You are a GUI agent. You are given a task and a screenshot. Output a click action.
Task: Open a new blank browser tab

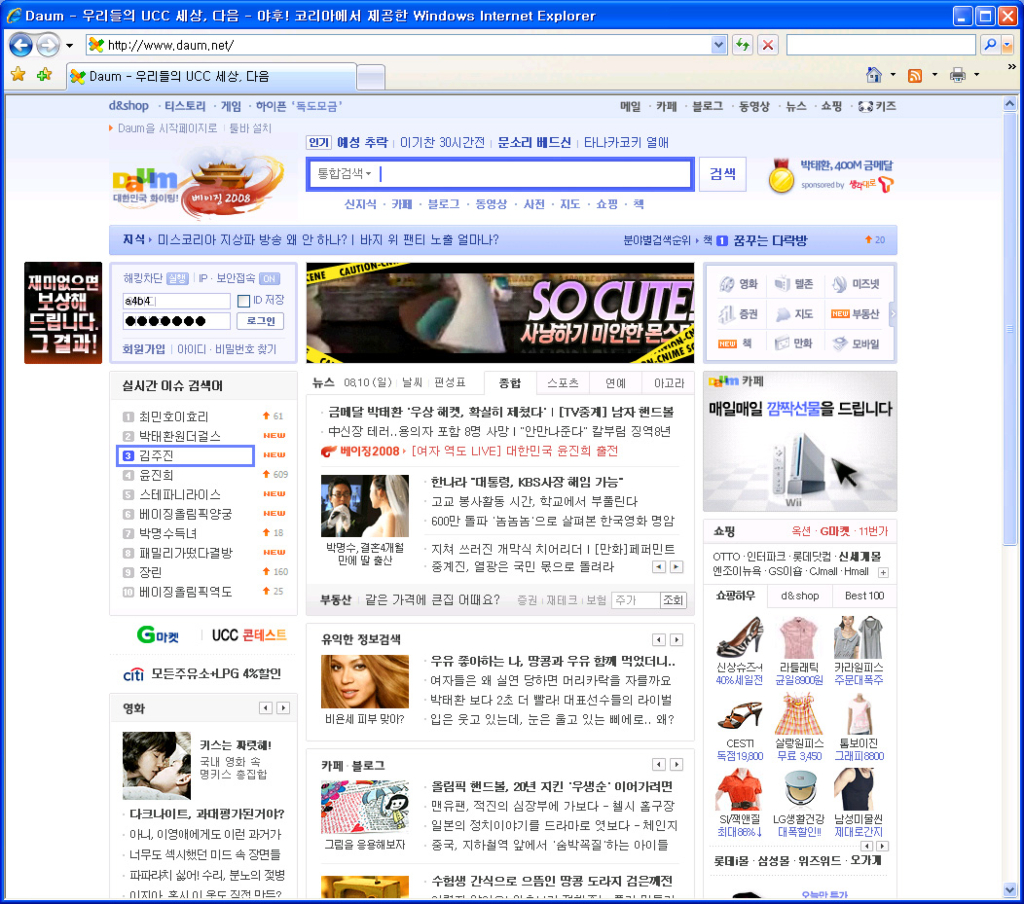[x=371, y=77]
